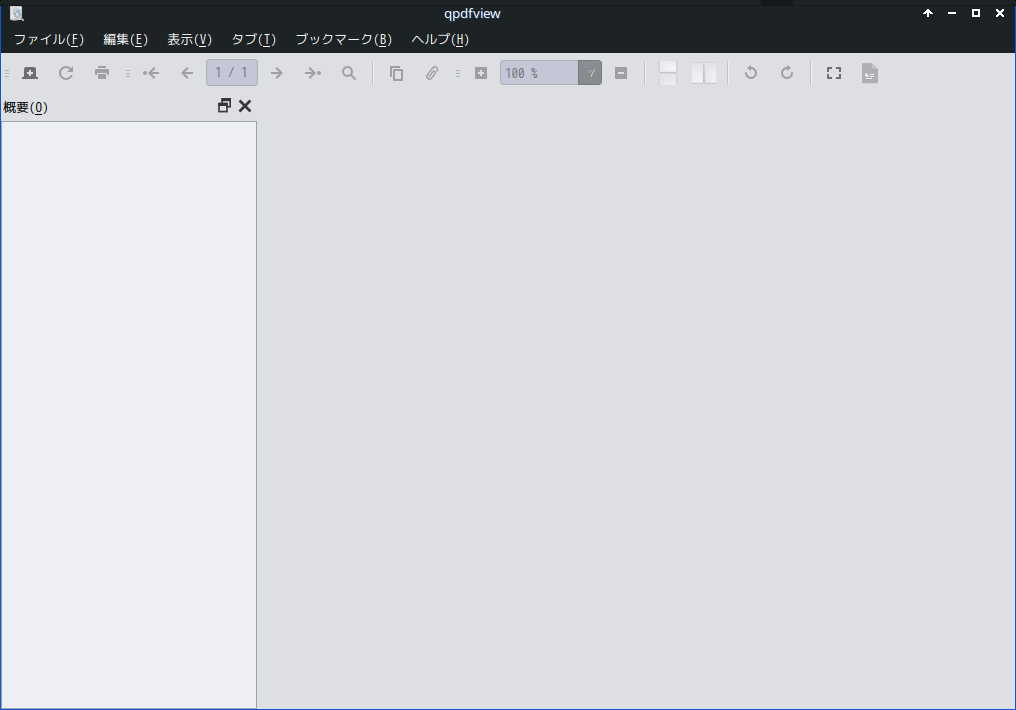Click the page number input field
1016x710 pixels.
pyautogui.click(x=232, y=73)
